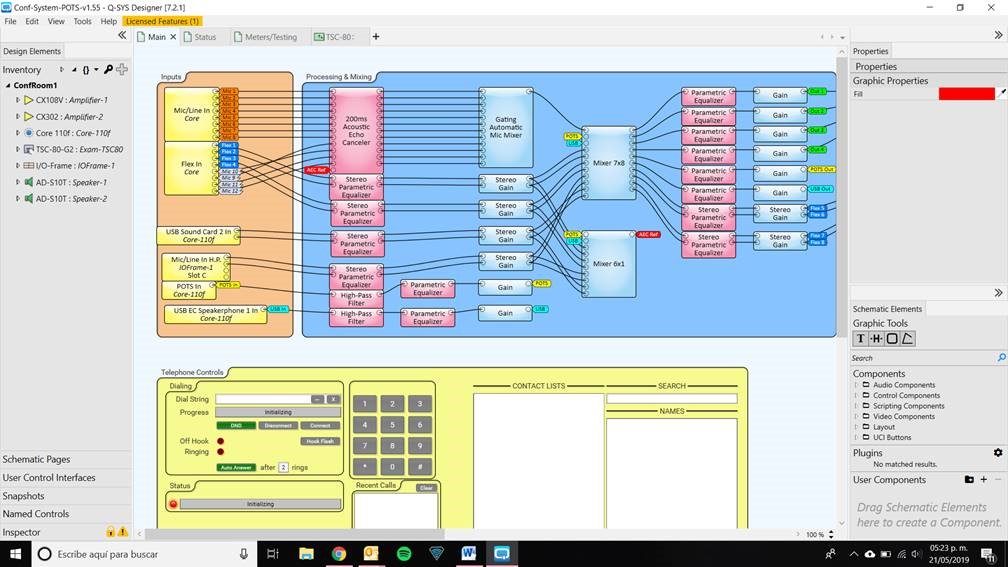Click the fill color eyedropper icon
The image size is (1008, 567).
click(x=1002, y=94)
